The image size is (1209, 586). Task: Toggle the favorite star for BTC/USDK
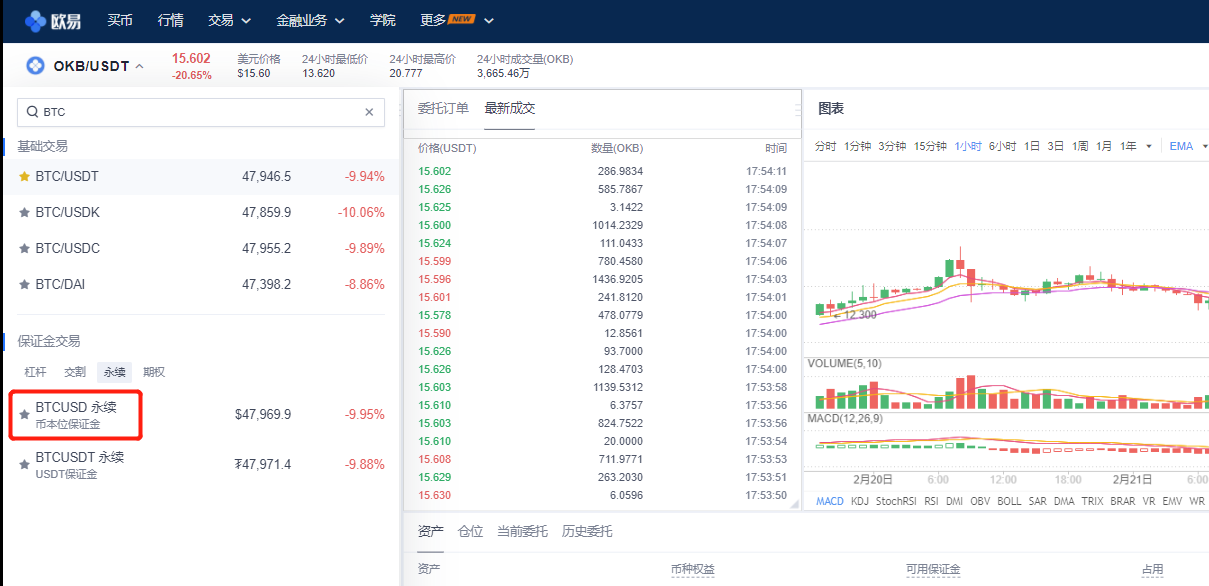coord(25,212)
